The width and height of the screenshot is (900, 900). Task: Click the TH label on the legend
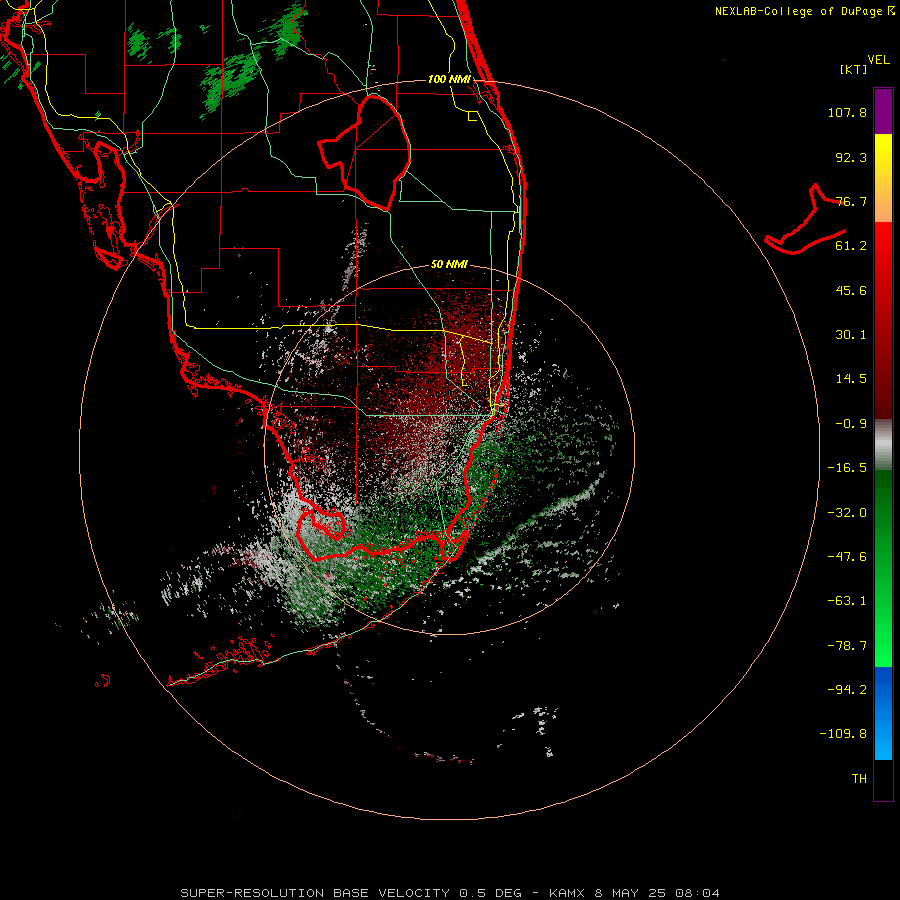tap(859, 779)
